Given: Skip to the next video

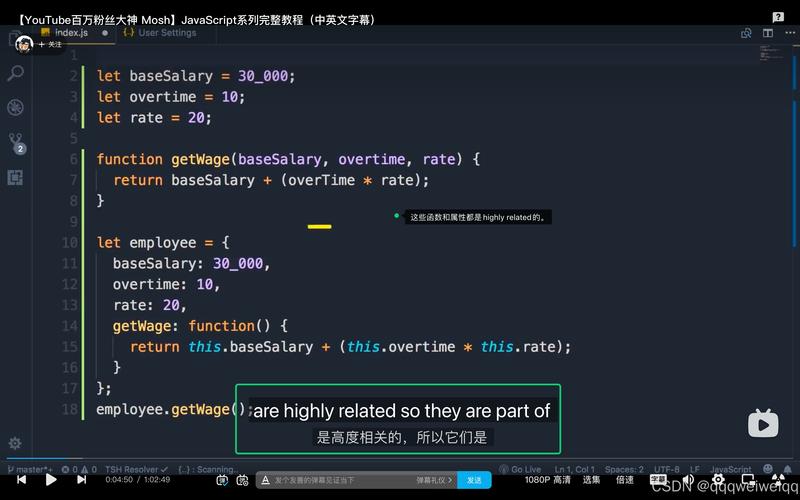Looking at the screenshot, I should [81, 480].
